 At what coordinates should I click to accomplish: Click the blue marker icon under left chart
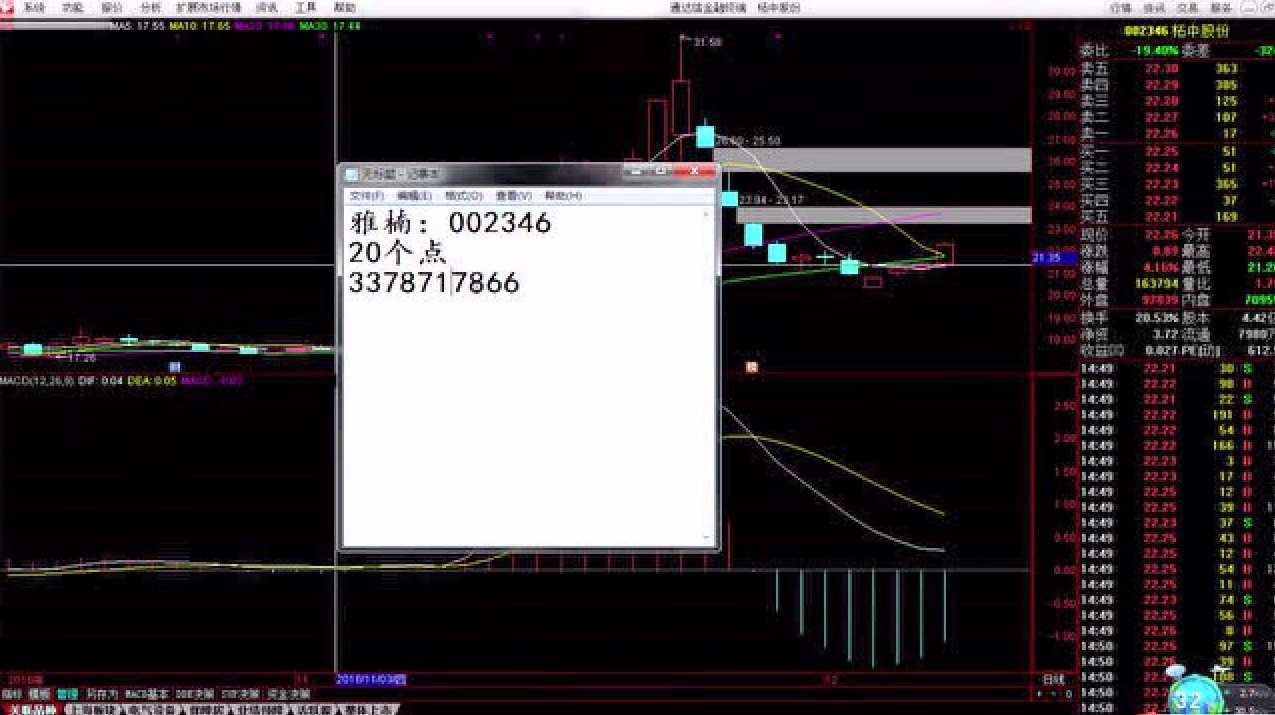tap(175, 367)
